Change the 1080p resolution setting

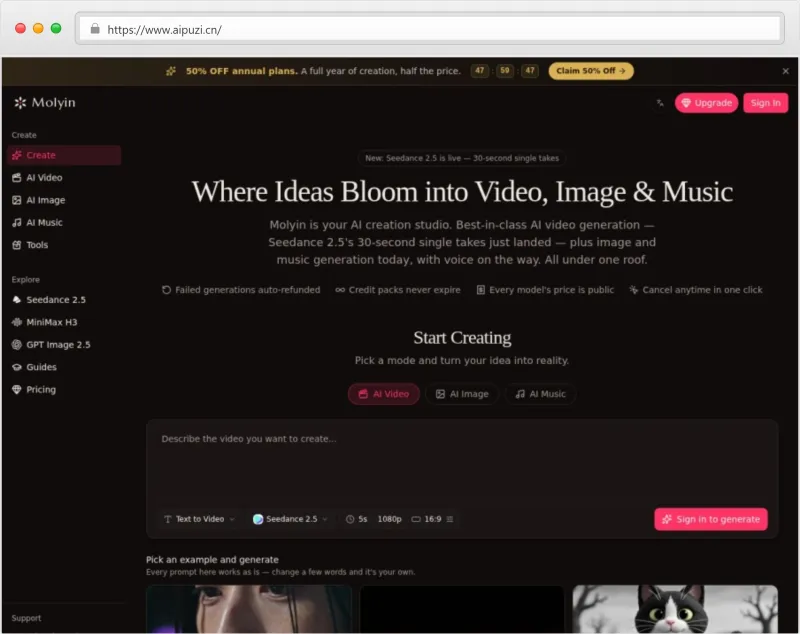point(389,519)
